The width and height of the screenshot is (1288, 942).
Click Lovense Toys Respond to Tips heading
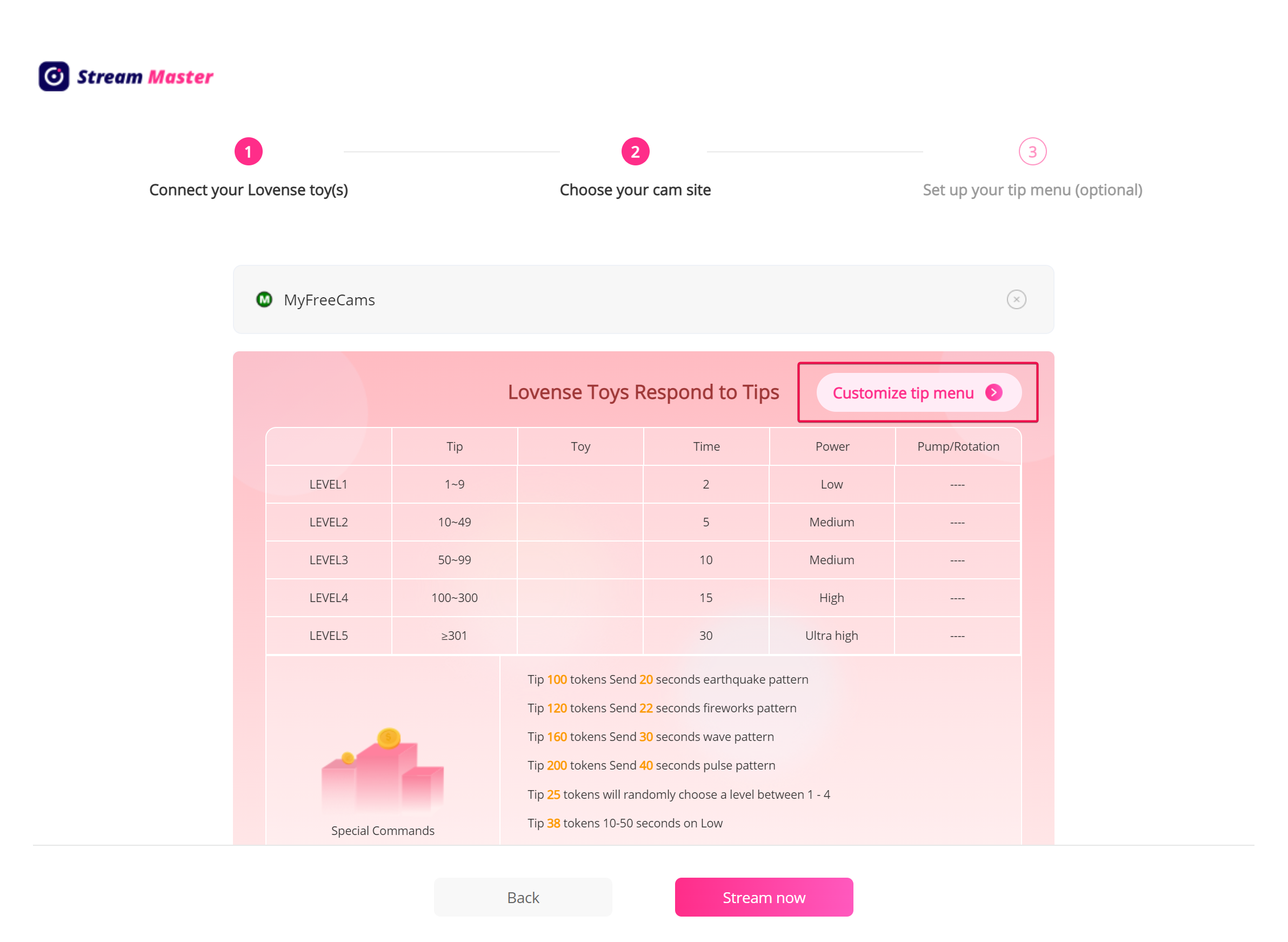coord(643,392)
